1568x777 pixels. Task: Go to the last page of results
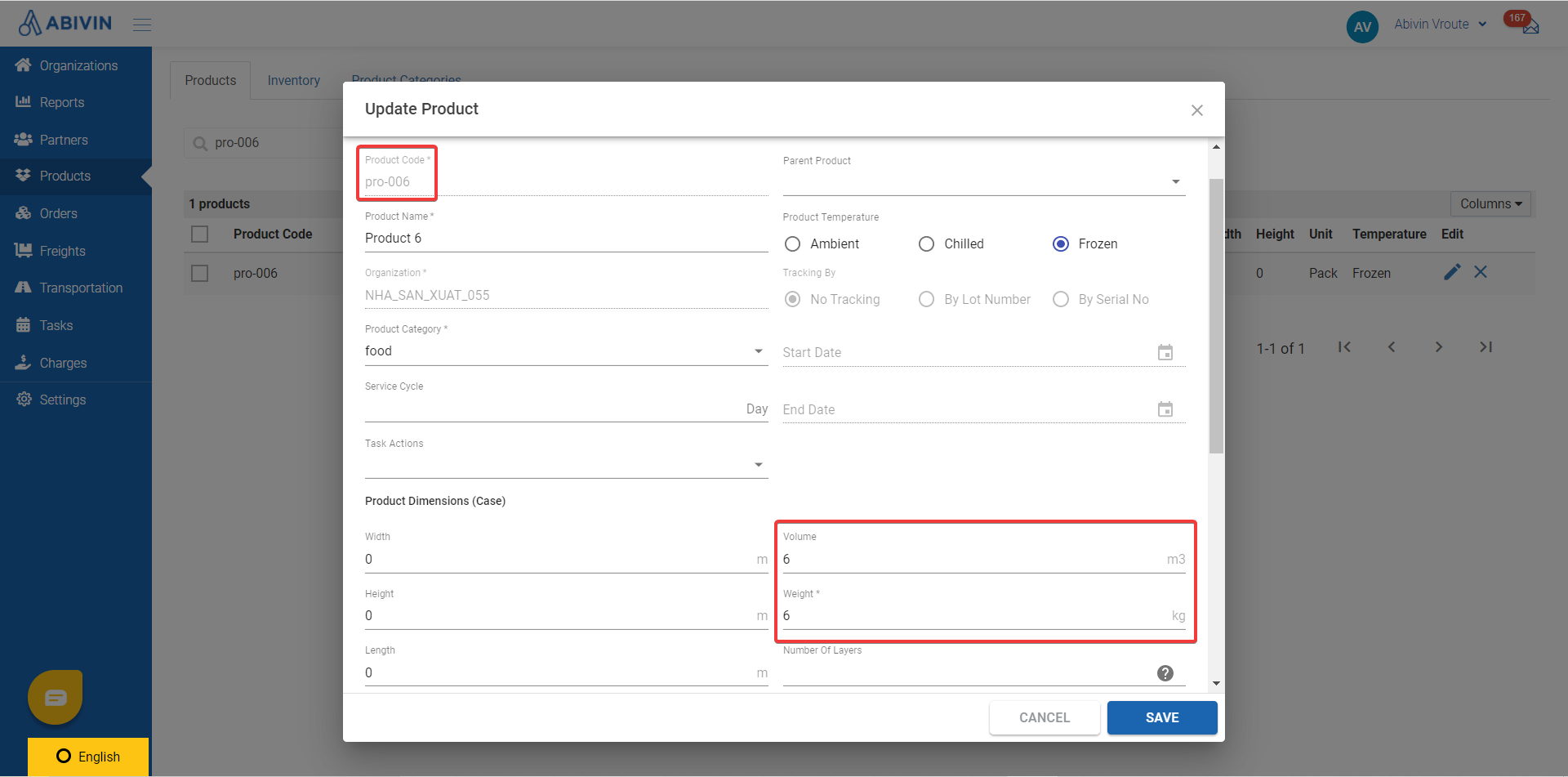click(x=1486, y=347)
